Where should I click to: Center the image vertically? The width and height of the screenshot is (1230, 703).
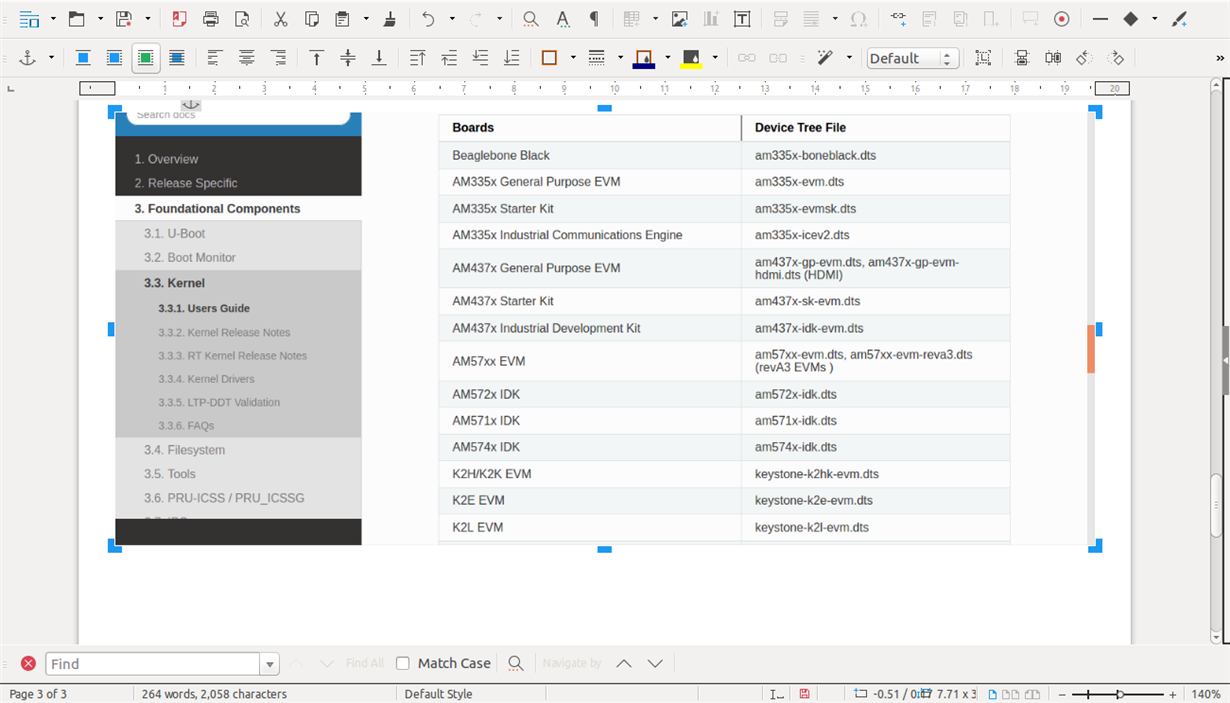click(x=348, y=58)
